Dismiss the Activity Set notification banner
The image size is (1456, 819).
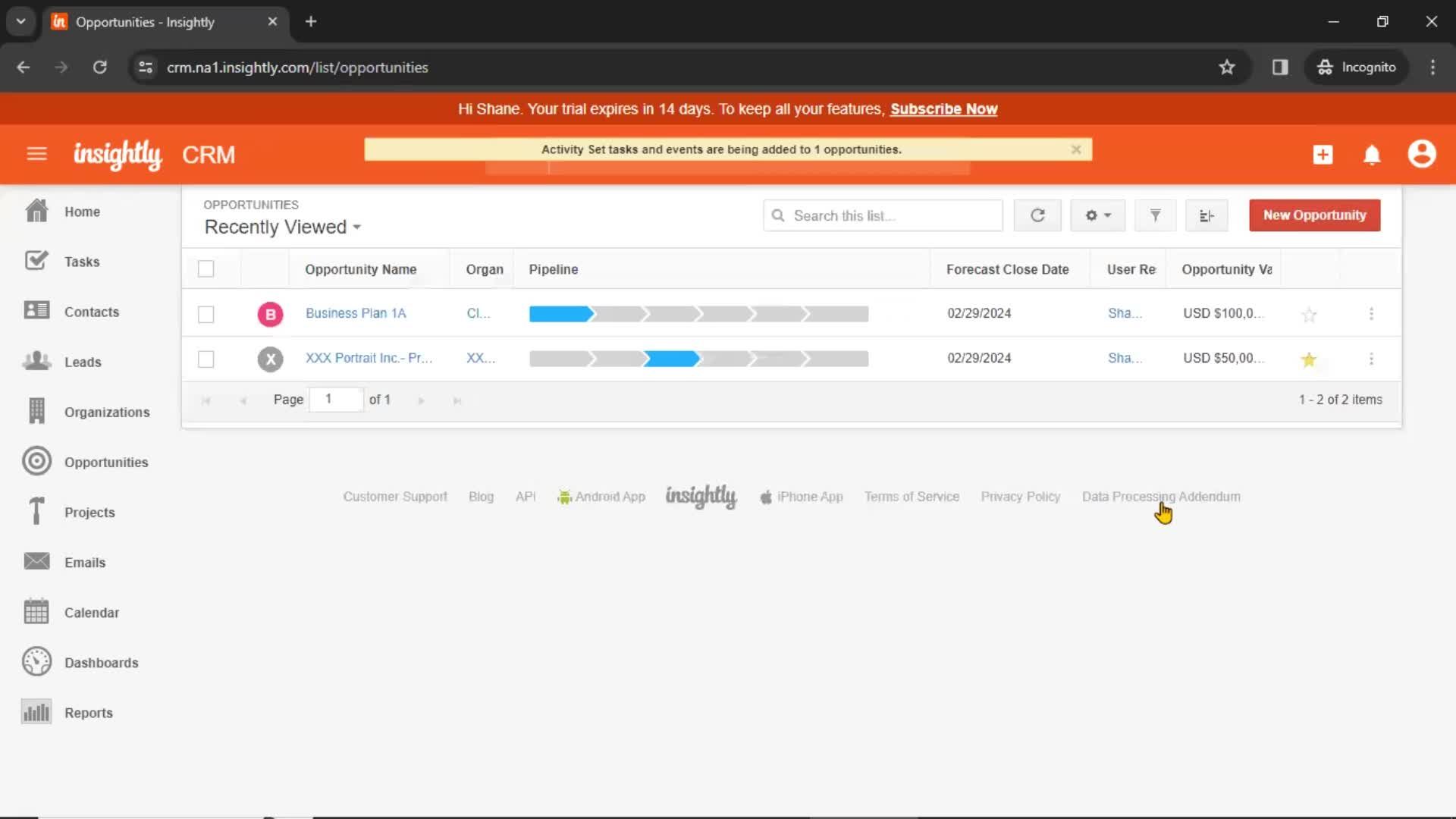pyautogui.click(x=1075, y=149)
